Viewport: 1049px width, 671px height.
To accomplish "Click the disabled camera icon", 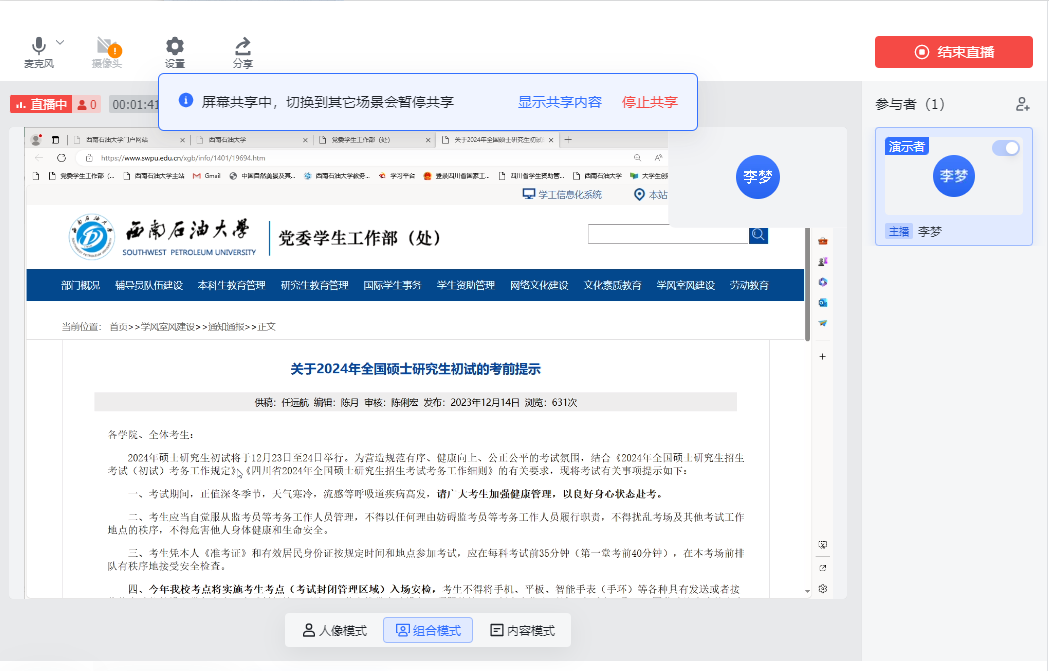I will 107,47.
